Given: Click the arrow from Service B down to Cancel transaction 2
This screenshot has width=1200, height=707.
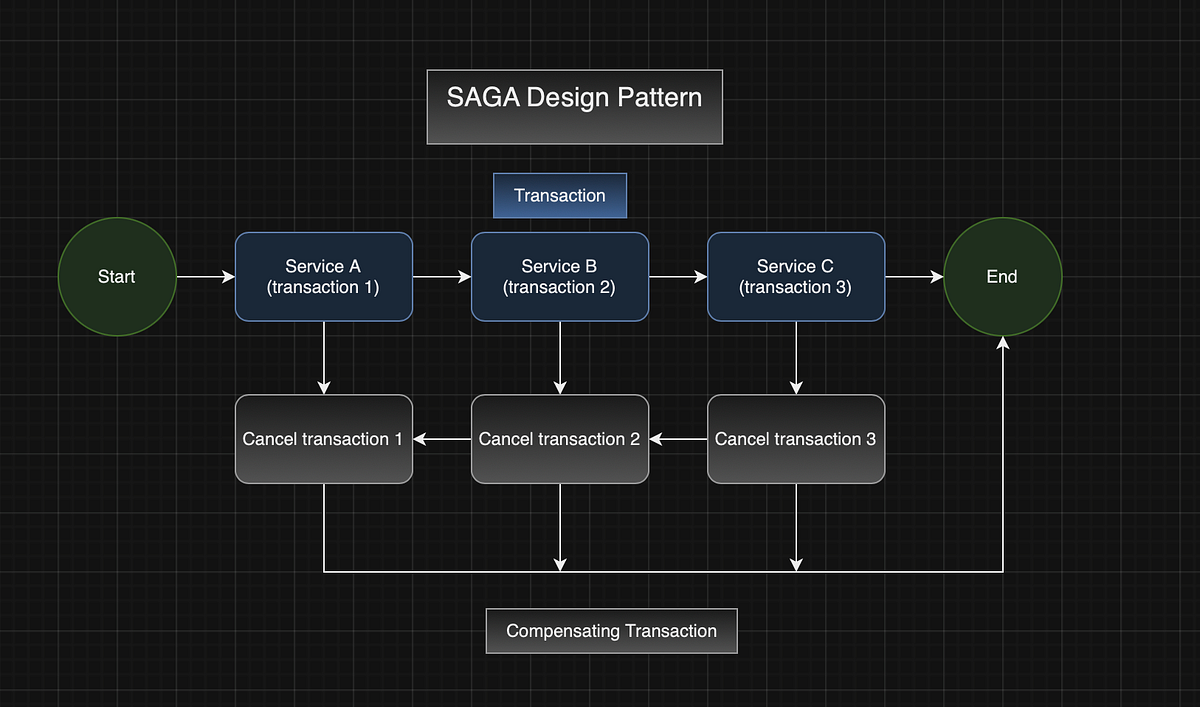Looking at the screenshot, I should pyautogui.click(x=559, y=357).
